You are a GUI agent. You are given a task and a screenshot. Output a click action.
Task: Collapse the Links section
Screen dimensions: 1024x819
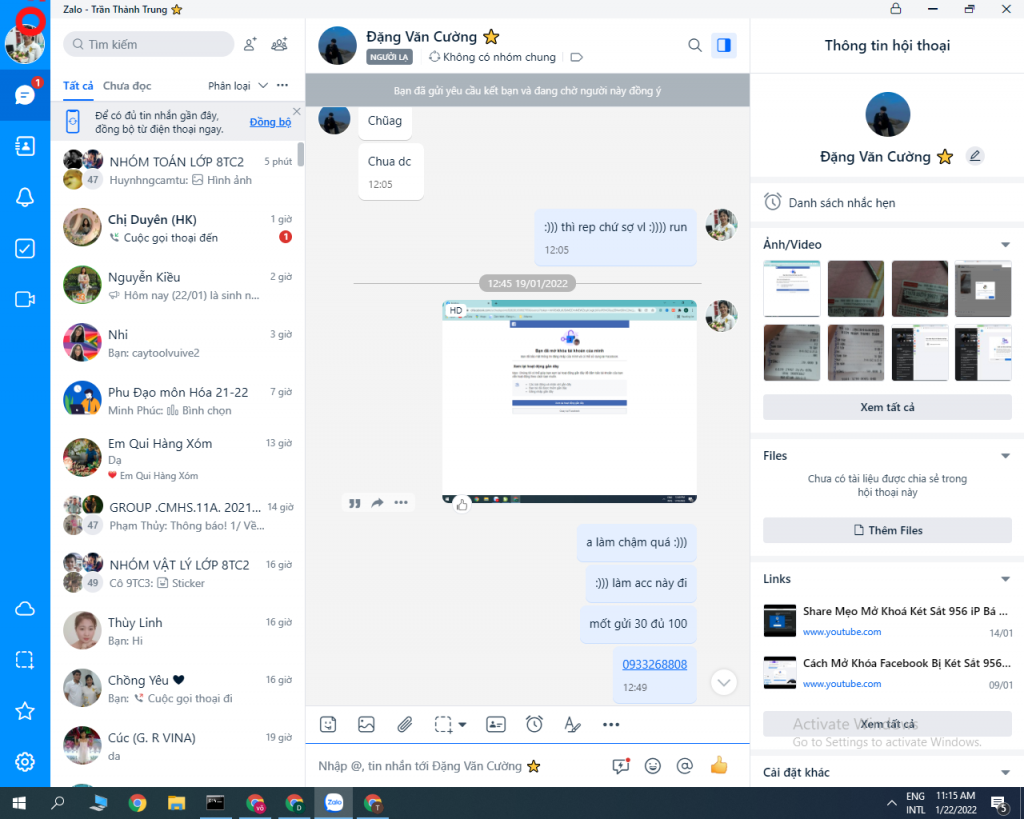pos(1005,579)
